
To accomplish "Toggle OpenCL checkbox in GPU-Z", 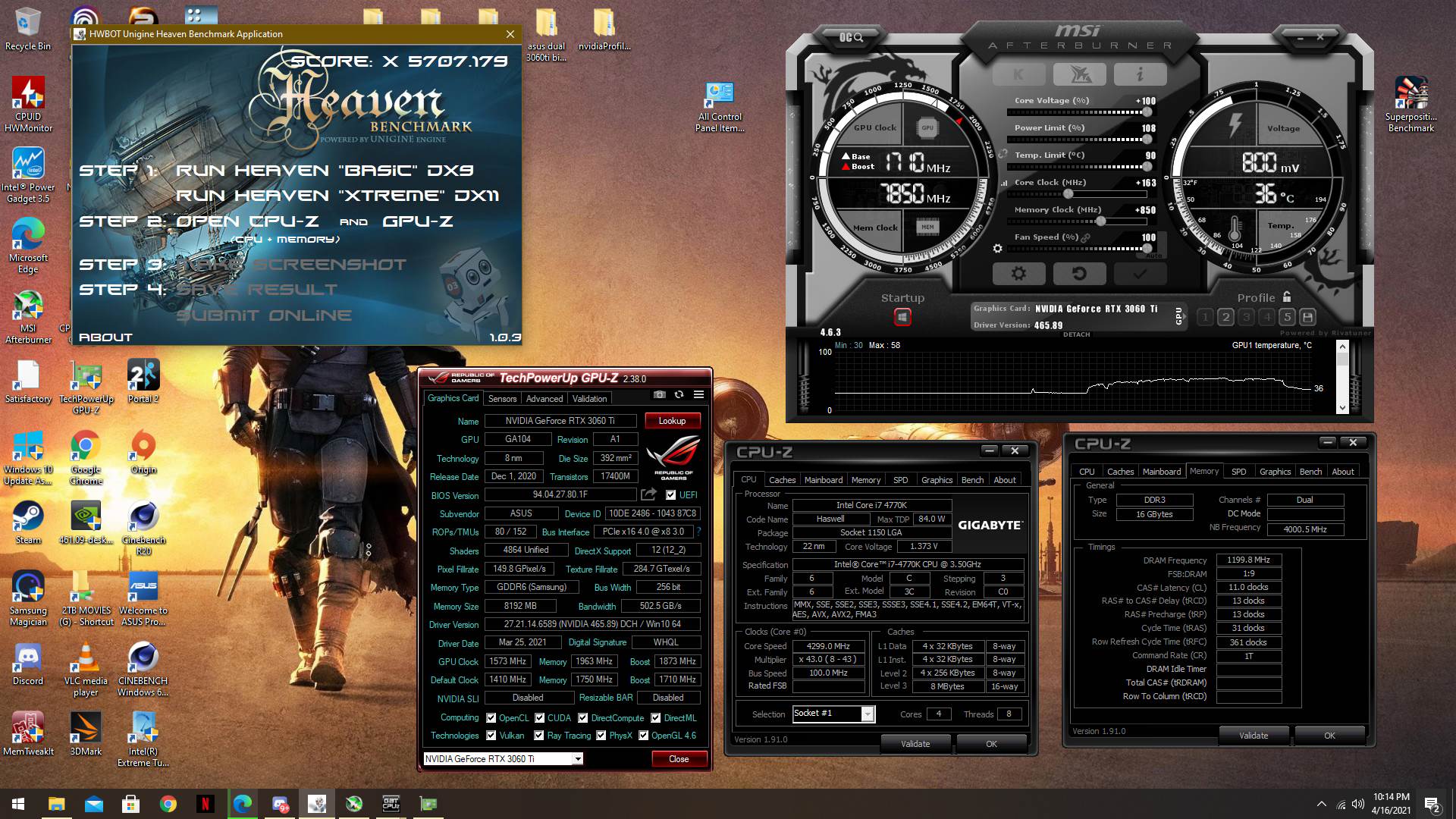I will tap(491, 717).
